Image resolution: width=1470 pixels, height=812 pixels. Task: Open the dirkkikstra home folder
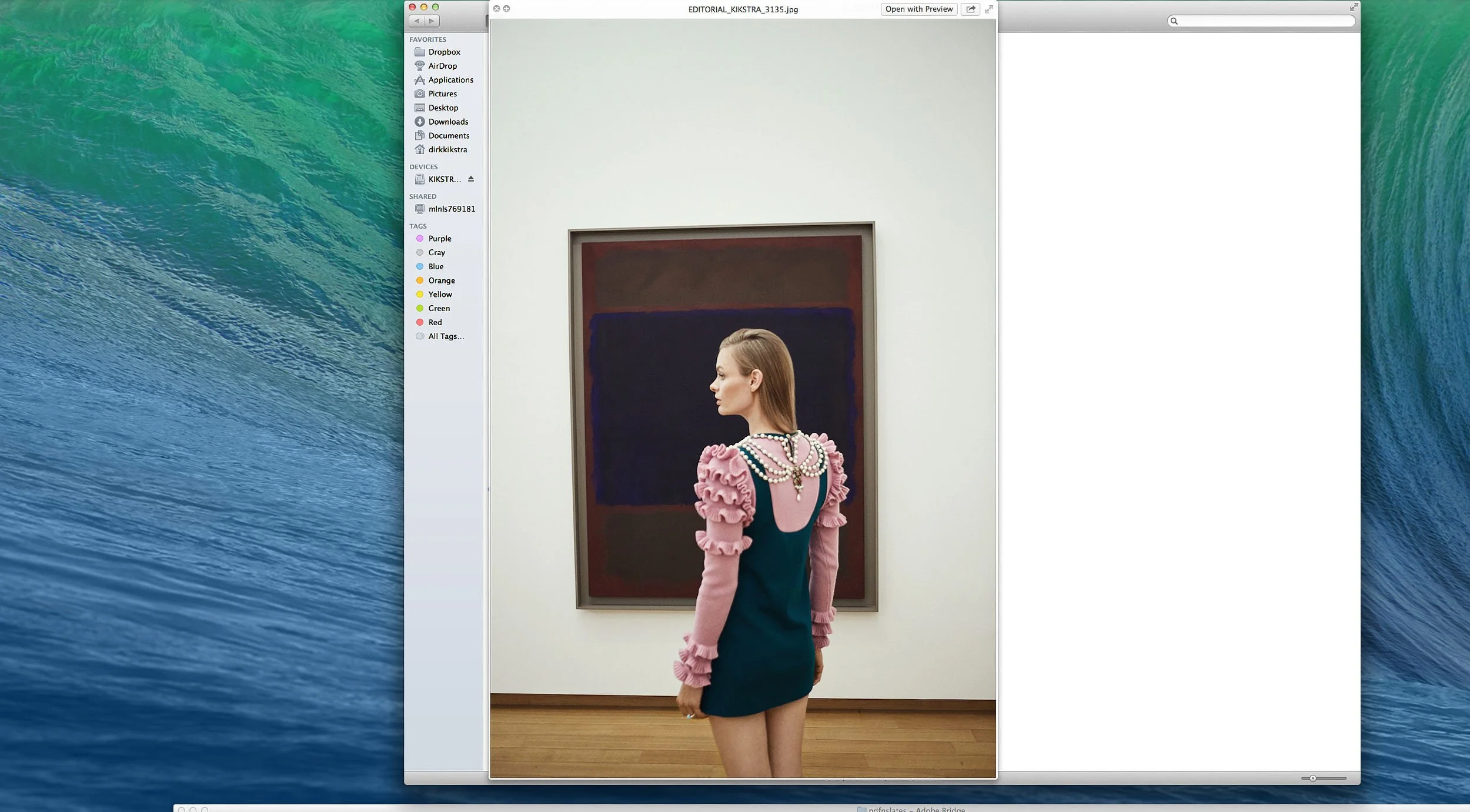point(447,149)
